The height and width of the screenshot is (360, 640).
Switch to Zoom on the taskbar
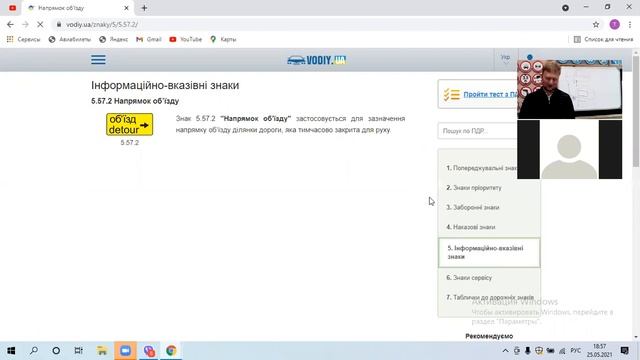[125, 351]
